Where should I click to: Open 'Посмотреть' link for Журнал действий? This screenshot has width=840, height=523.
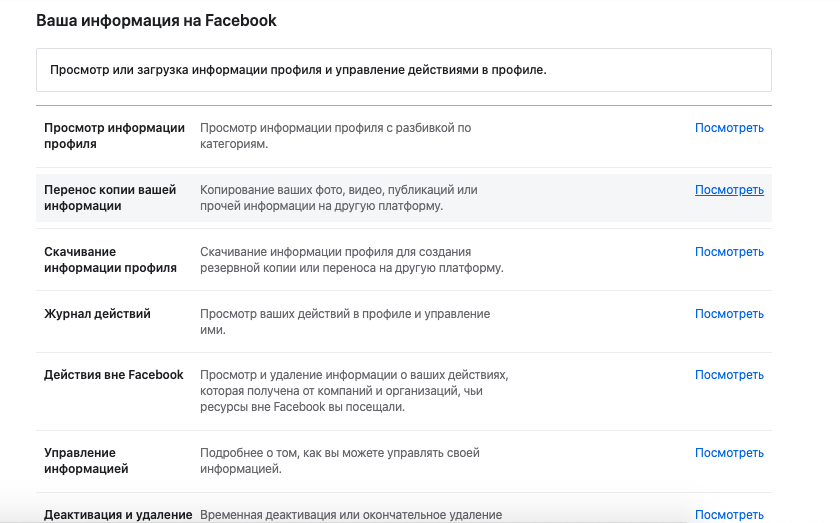coord(729,314)
